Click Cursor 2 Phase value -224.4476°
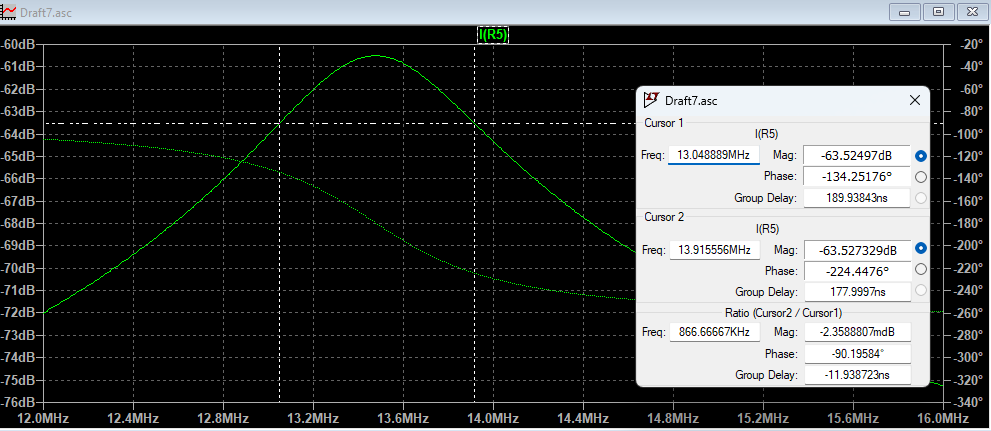Viewport: 991px width, 431px height. click(x=857, y=270)
